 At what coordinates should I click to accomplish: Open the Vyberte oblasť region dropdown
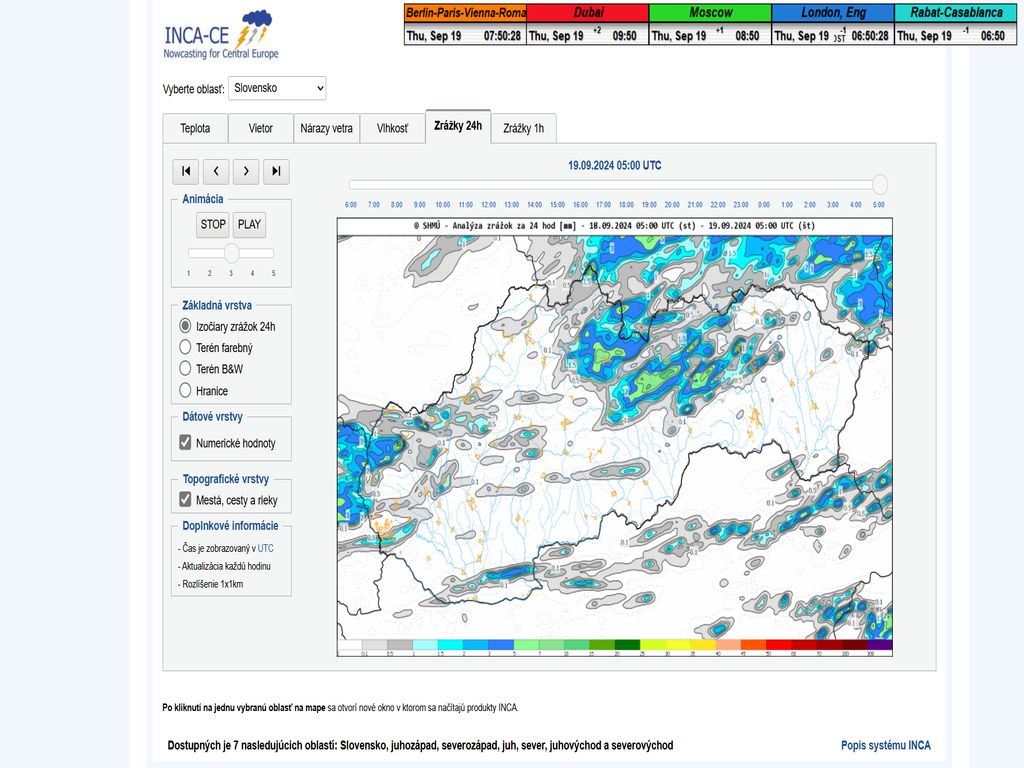click(x=277, y=88)
